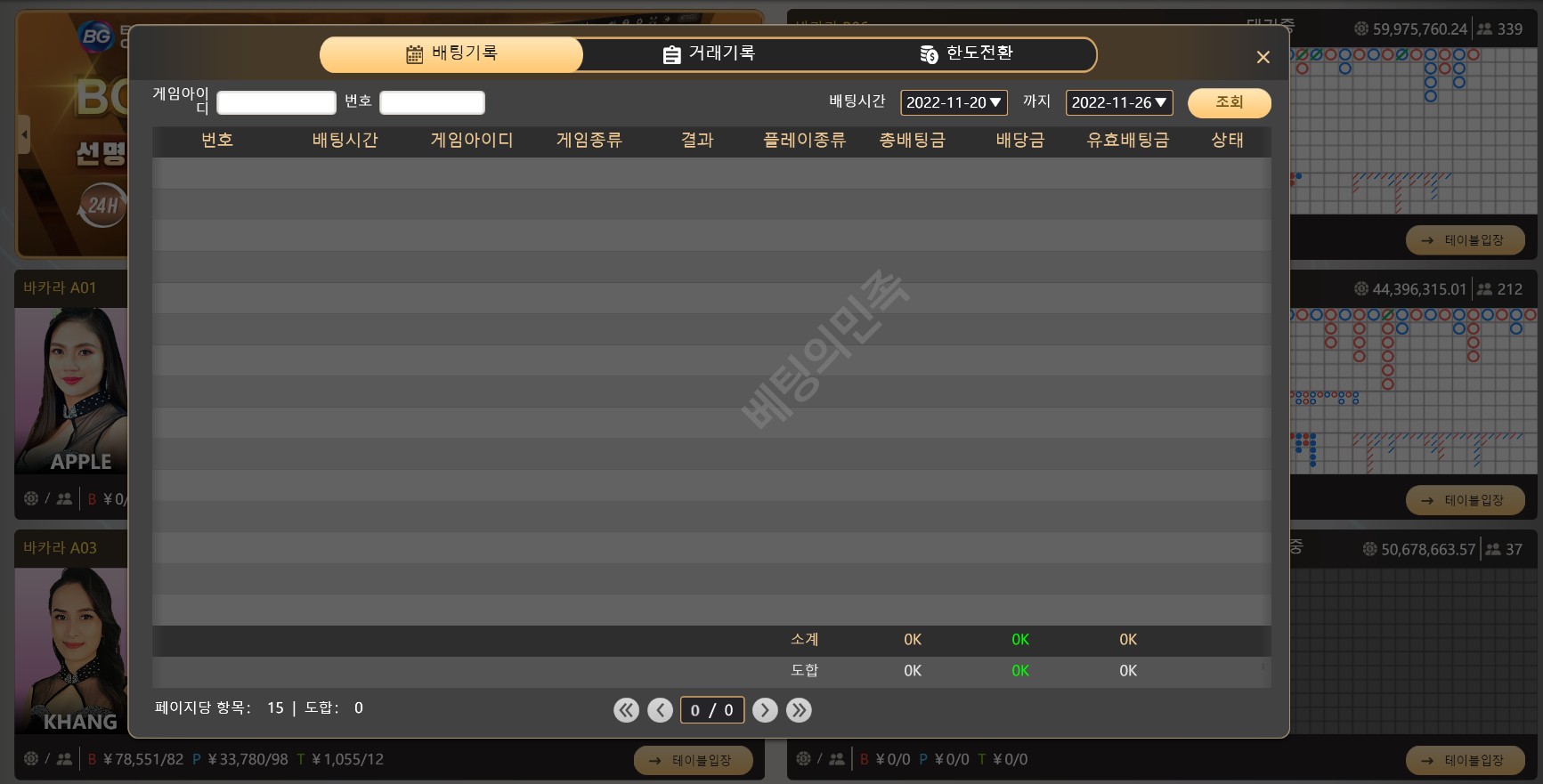Close the betting record dialog
The width and height of the screenshot is (1543, 784).
pyautogui.click(x=1263, y=57)
